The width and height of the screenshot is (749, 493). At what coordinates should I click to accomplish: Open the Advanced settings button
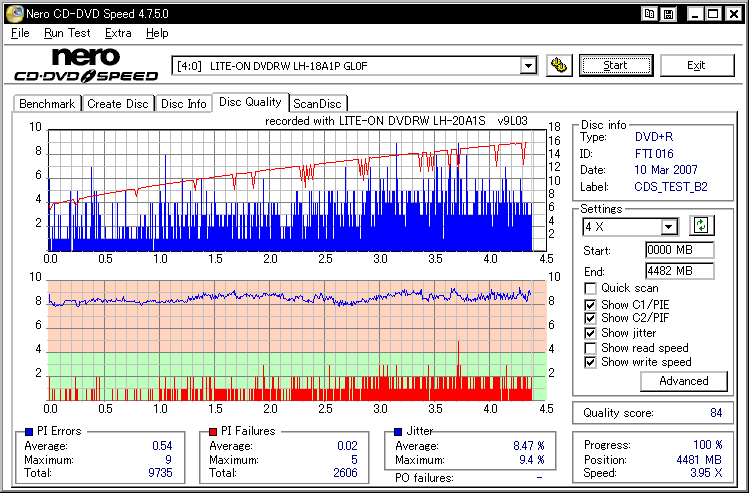click(x=684, y=381)
